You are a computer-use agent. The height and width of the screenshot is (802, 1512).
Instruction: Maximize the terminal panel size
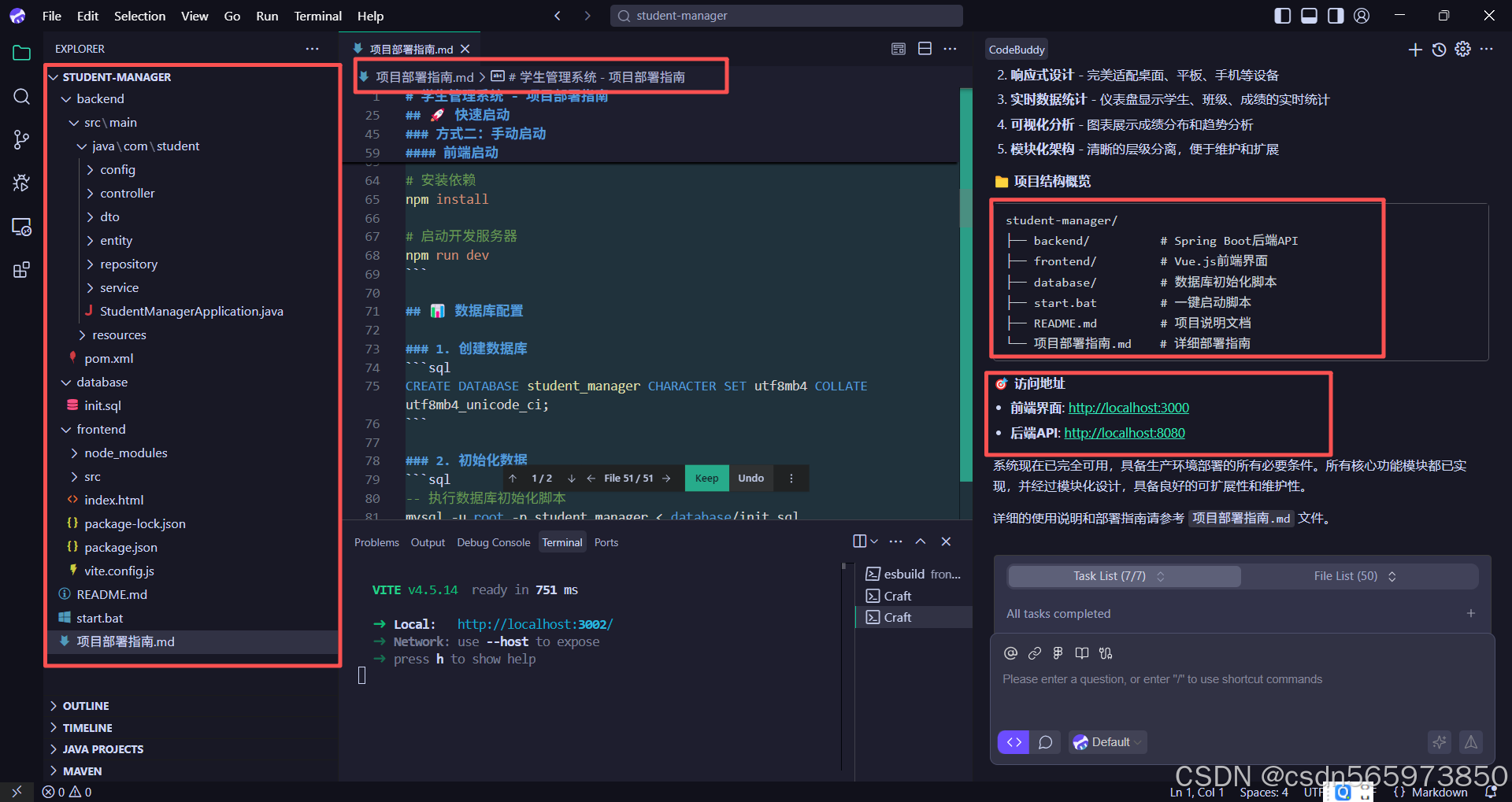click(920, 541)
